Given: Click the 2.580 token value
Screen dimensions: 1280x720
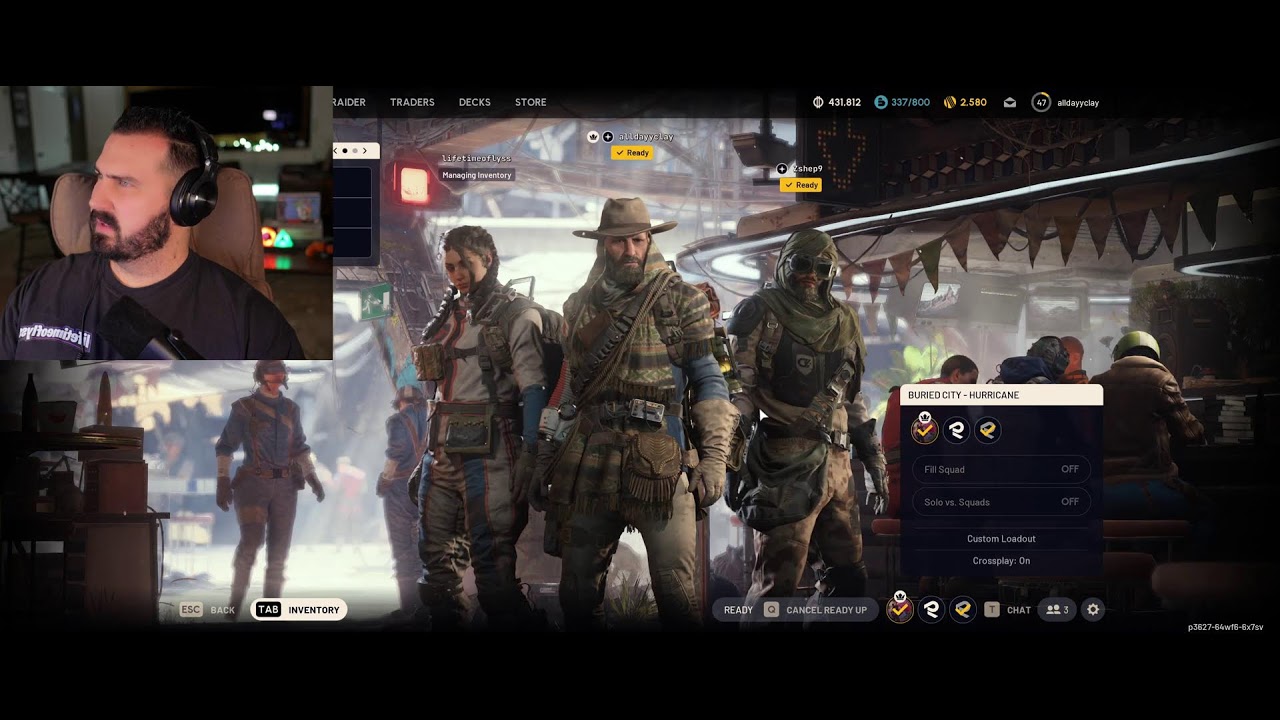Looking at the screenshot, I should (x=973, y=102).
